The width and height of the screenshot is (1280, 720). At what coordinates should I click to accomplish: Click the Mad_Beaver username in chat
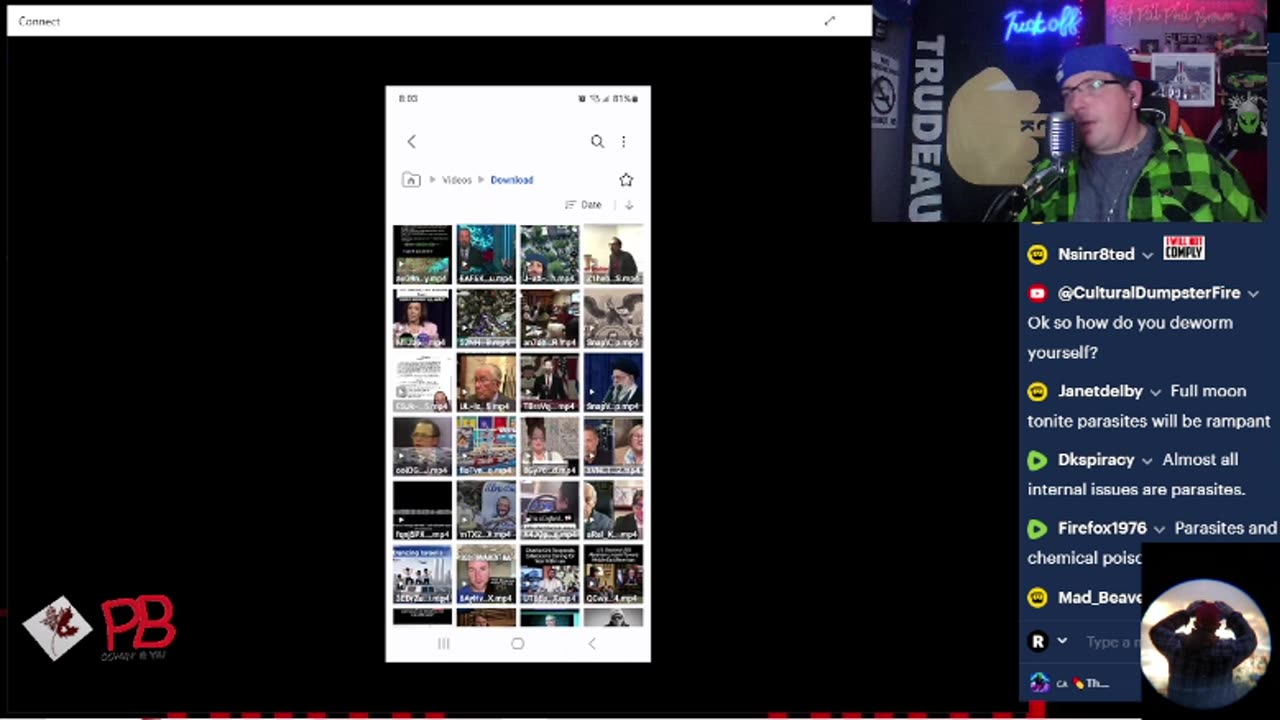(1100, 597)
